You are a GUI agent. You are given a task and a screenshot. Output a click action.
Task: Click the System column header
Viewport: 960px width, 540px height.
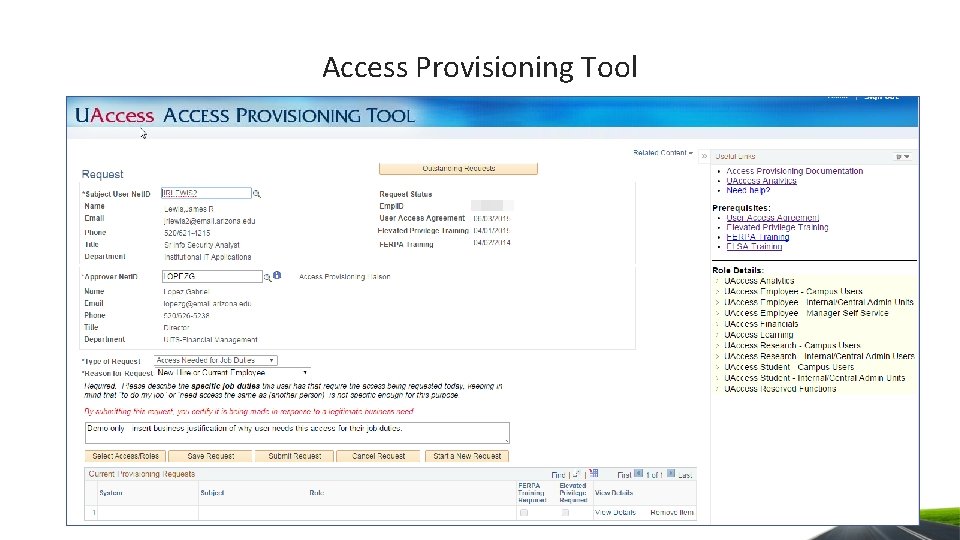(111, 493)
